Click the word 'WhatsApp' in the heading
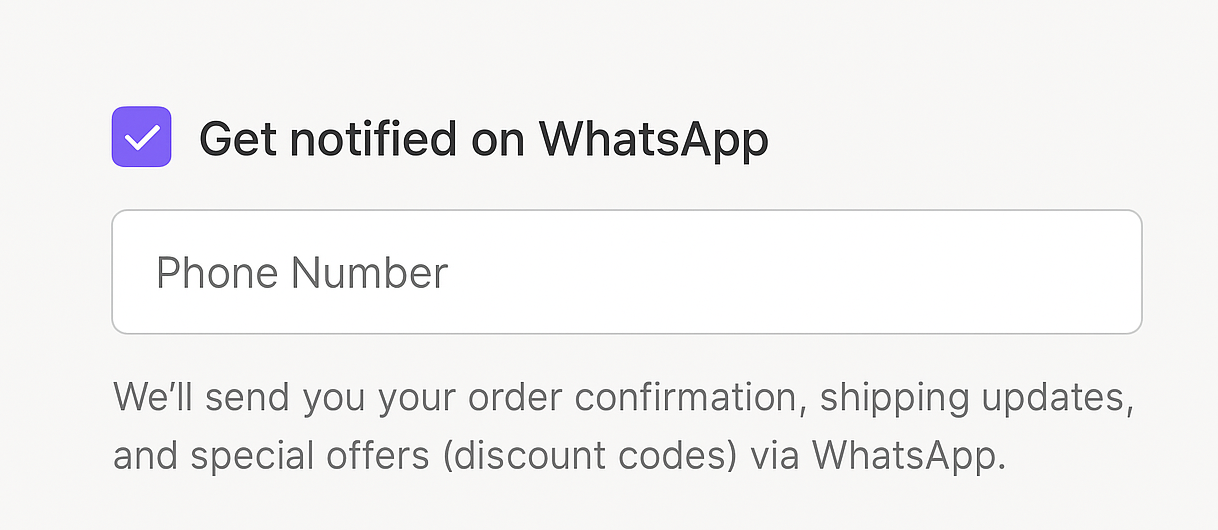The height and width of the screenshot is (530, 1218). [x=654, y=139]
